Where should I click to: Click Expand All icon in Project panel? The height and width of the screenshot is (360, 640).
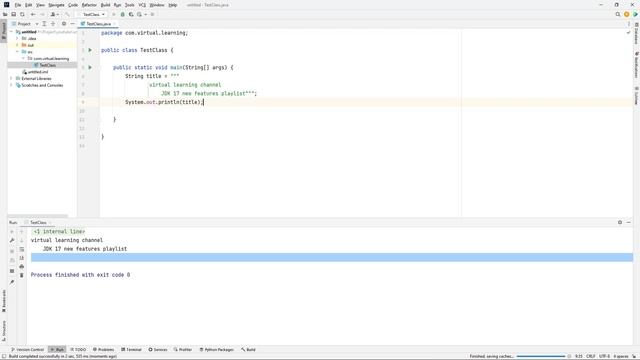pos(44,24)
